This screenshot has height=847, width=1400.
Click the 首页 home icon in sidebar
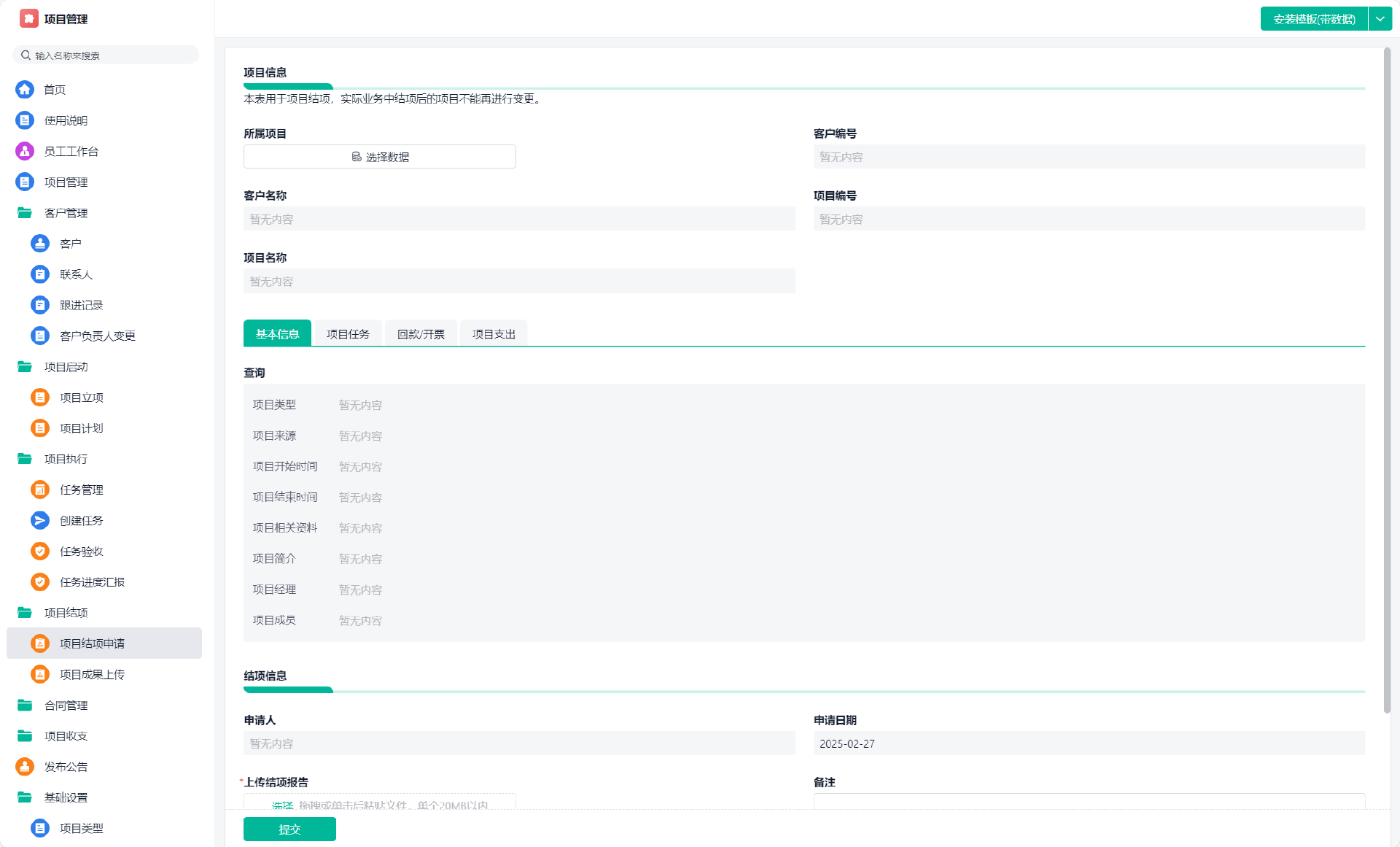click(25, 89)
